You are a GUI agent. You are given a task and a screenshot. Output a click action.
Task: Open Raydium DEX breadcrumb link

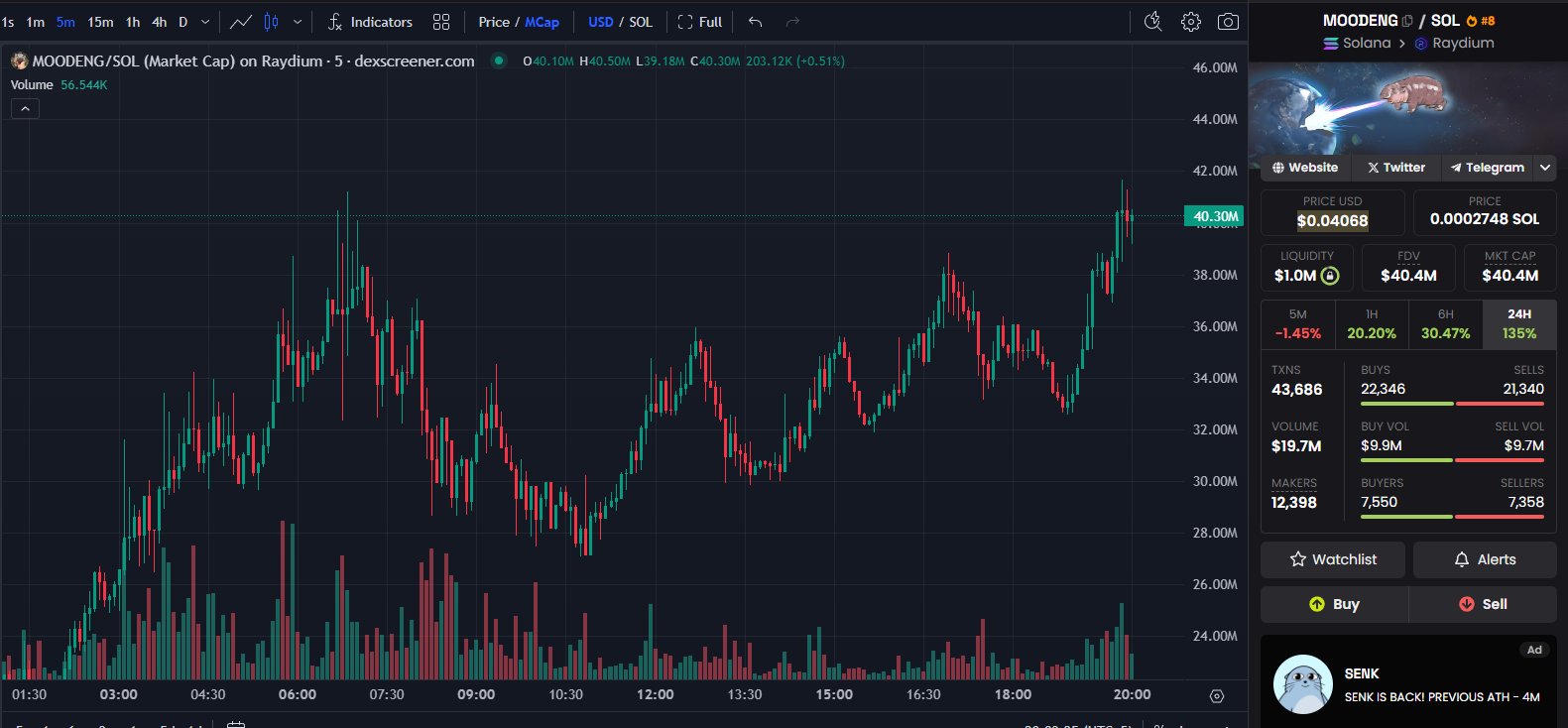pos(1454,44)
